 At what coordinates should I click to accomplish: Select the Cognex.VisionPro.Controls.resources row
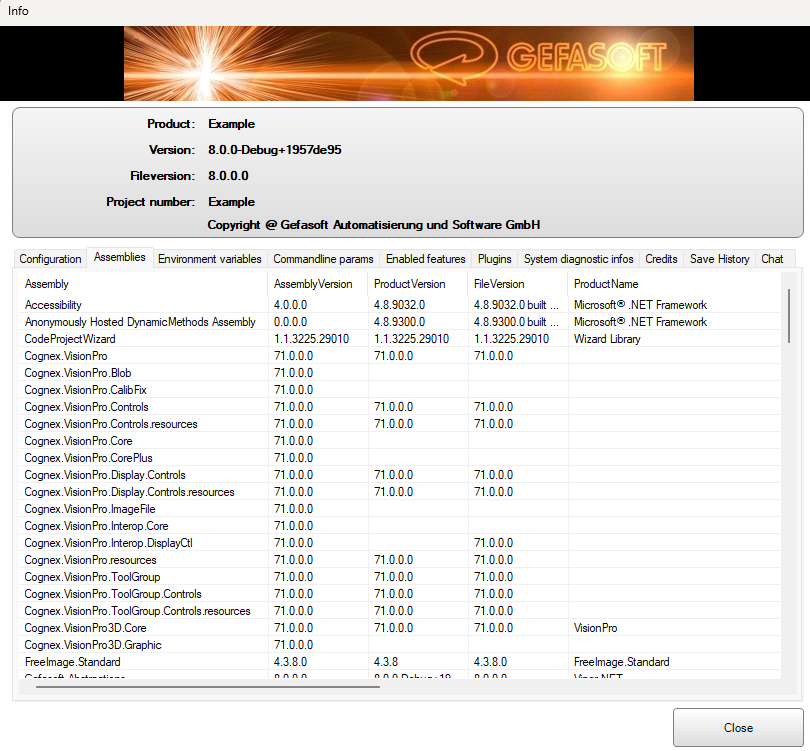tap(400, 424)
